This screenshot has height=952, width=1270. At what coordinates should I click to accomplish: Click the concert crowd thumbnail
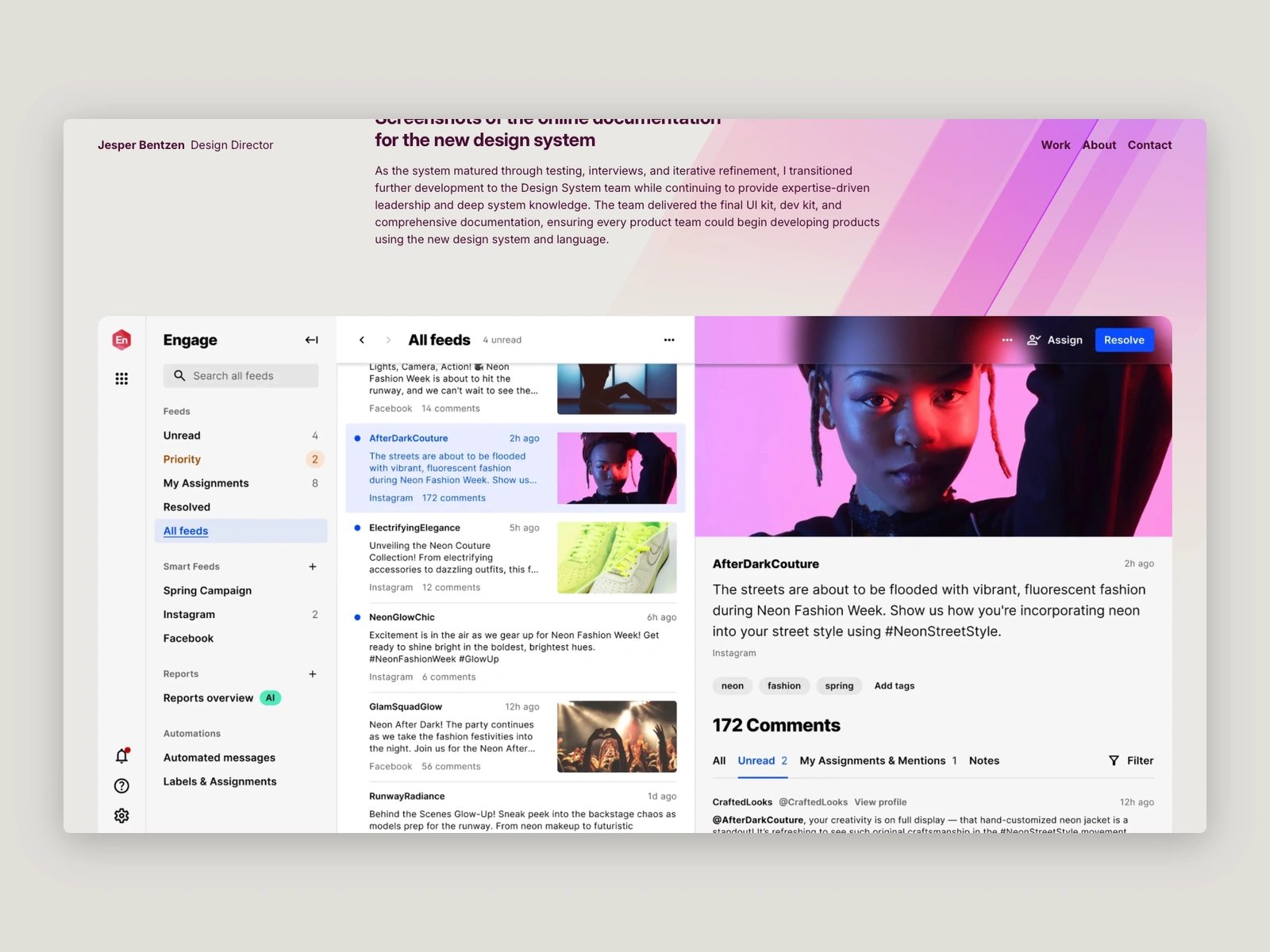[617, 736]
